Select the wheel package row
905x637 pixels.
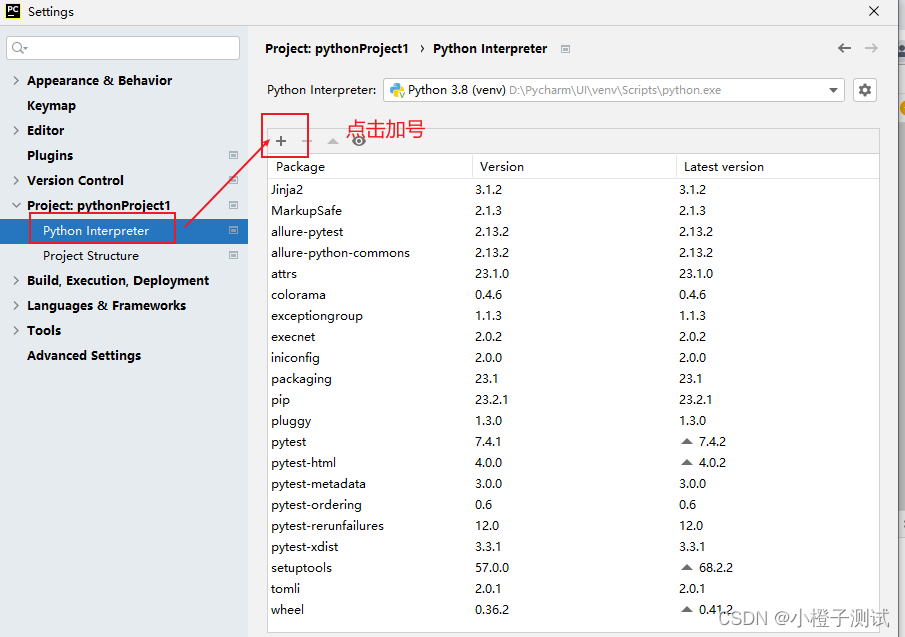573,609
